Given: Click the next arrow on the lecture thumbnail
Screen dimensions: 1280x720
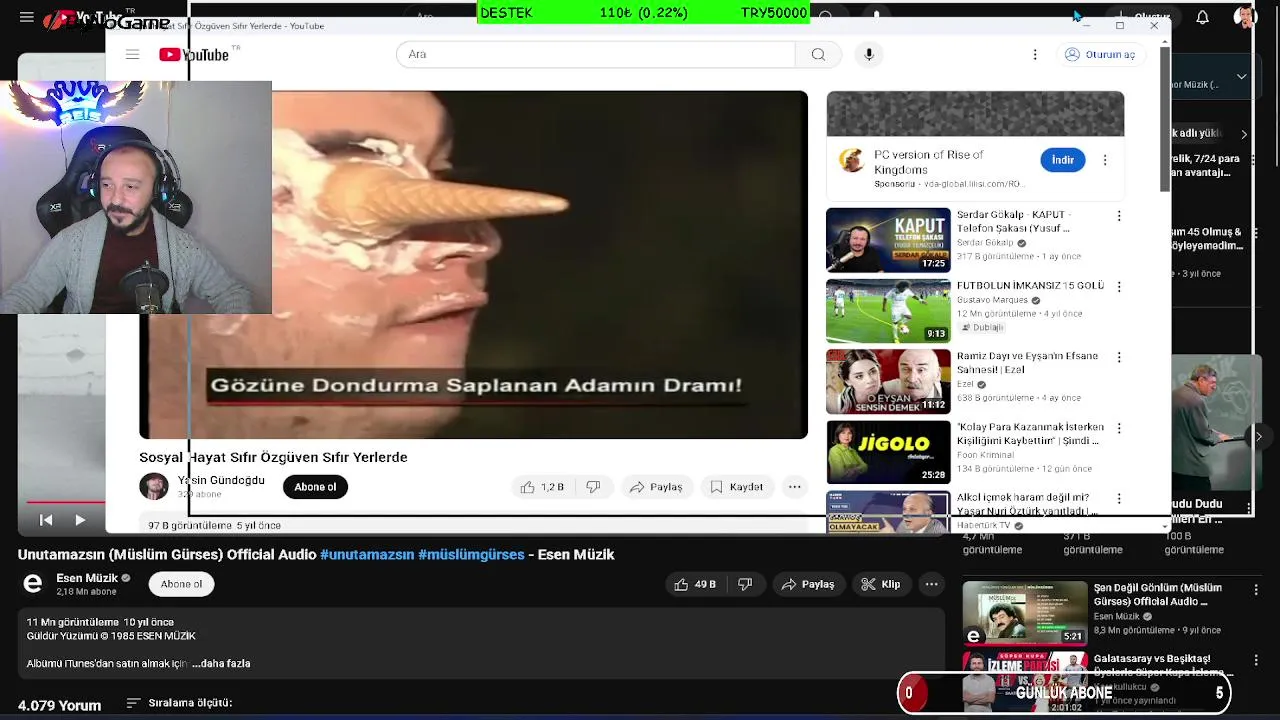Looking at the screenshot, I should [1259, 436].
